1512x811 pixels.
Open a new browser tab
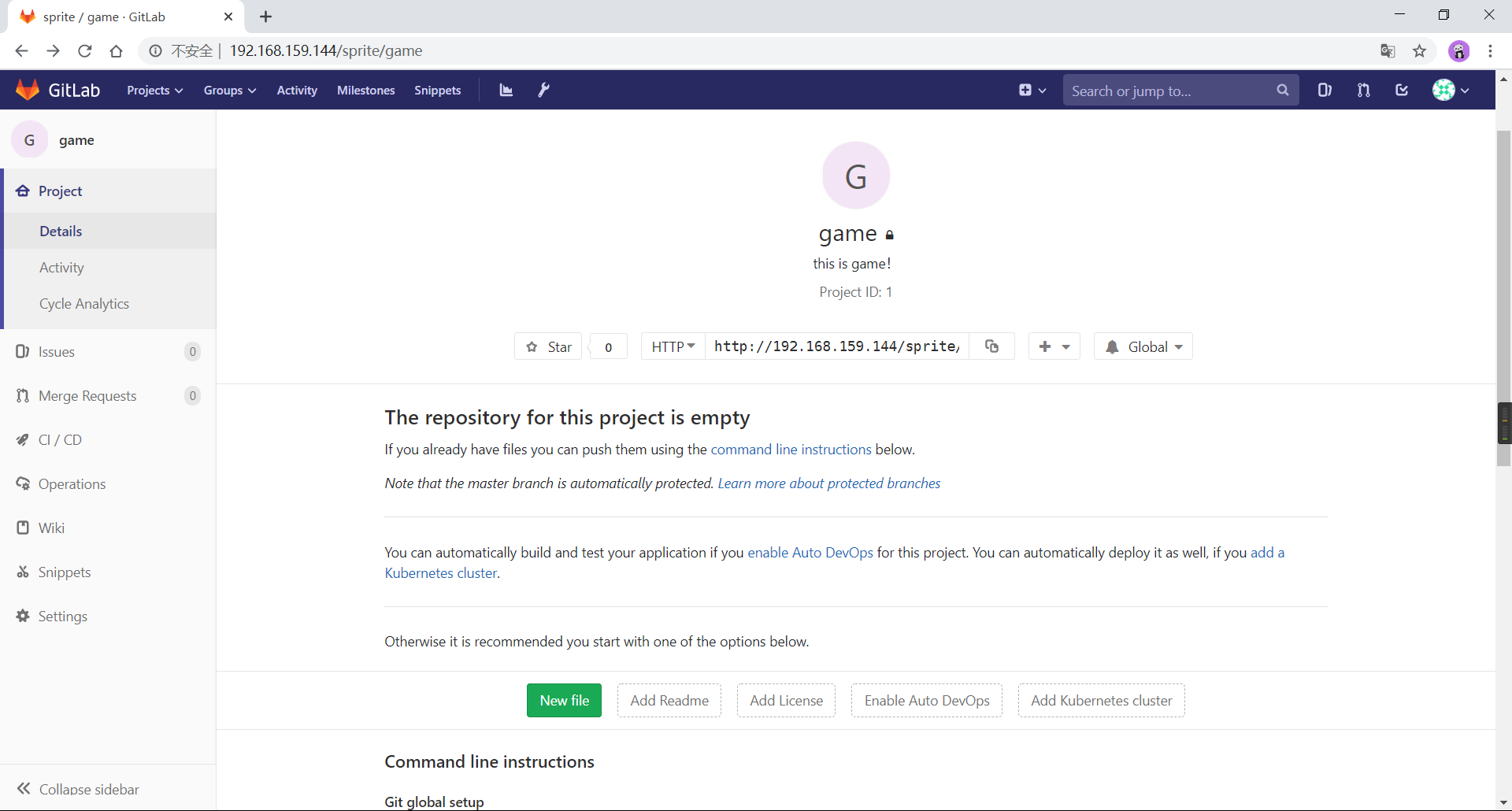(x=266, y=17)
